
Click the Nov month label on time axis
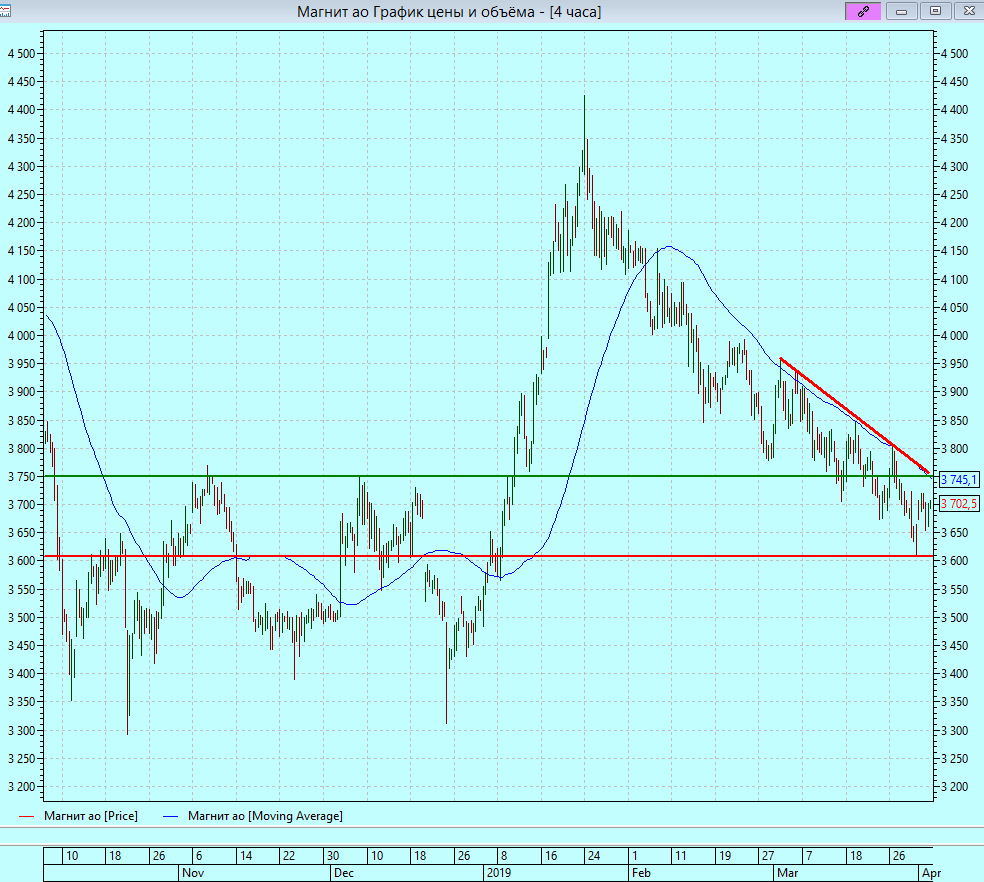[193, 873]
